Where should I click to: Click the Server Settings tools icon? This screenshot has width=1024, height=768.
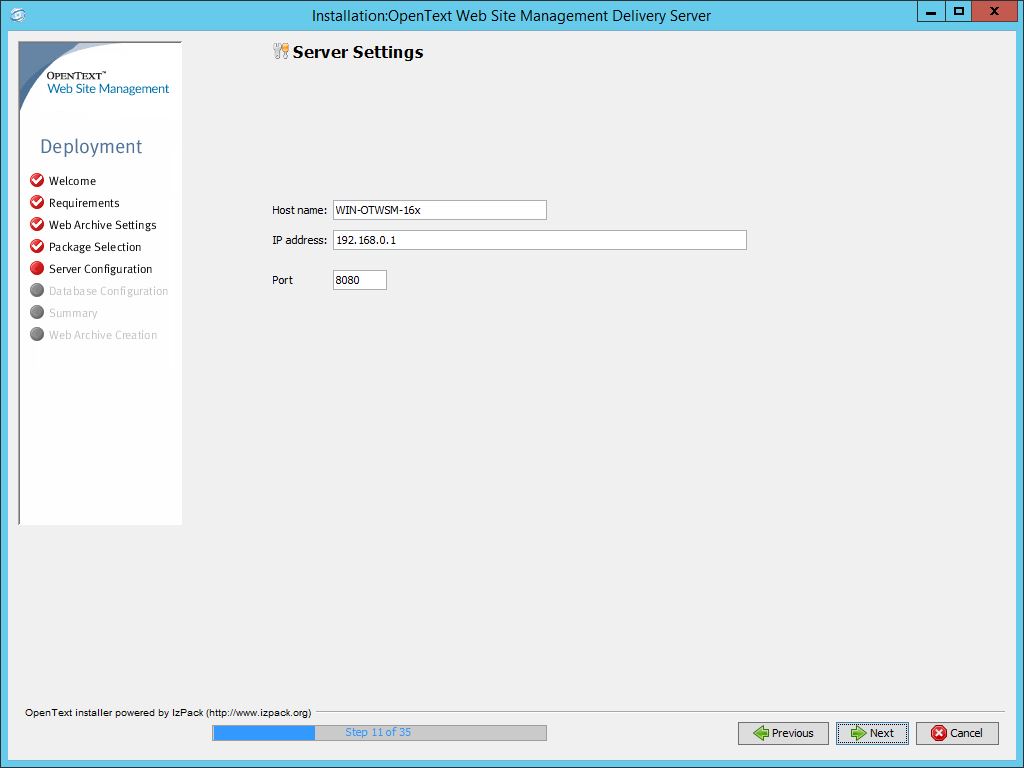pos(281,51)
